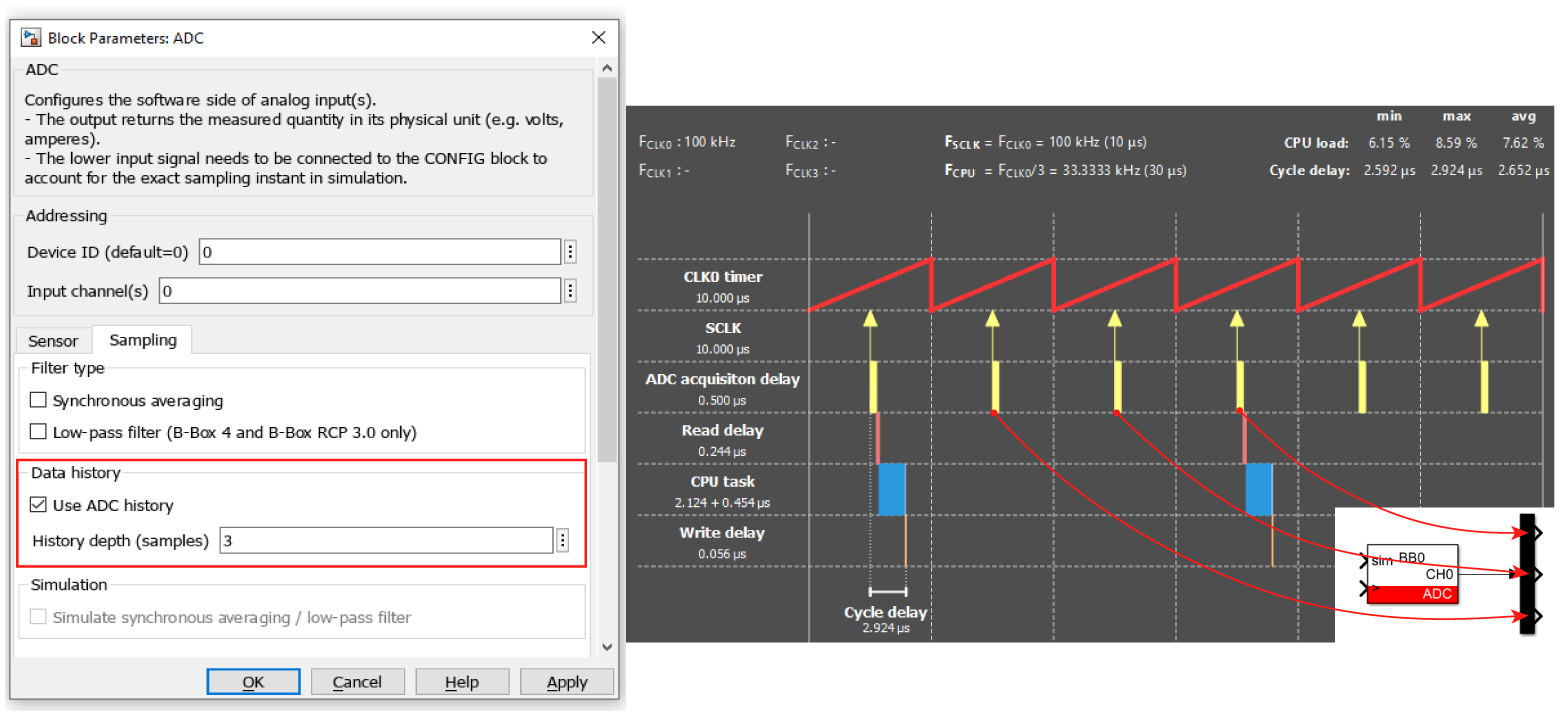Click the black mux output bar
Screen dimensions: 1560x713
coord(1527,574)
